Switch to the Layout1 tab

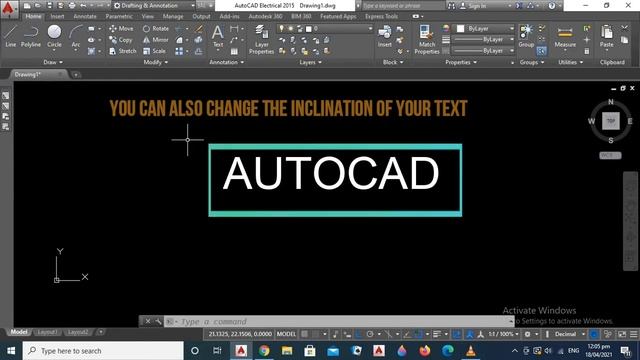tap(47, 332)
